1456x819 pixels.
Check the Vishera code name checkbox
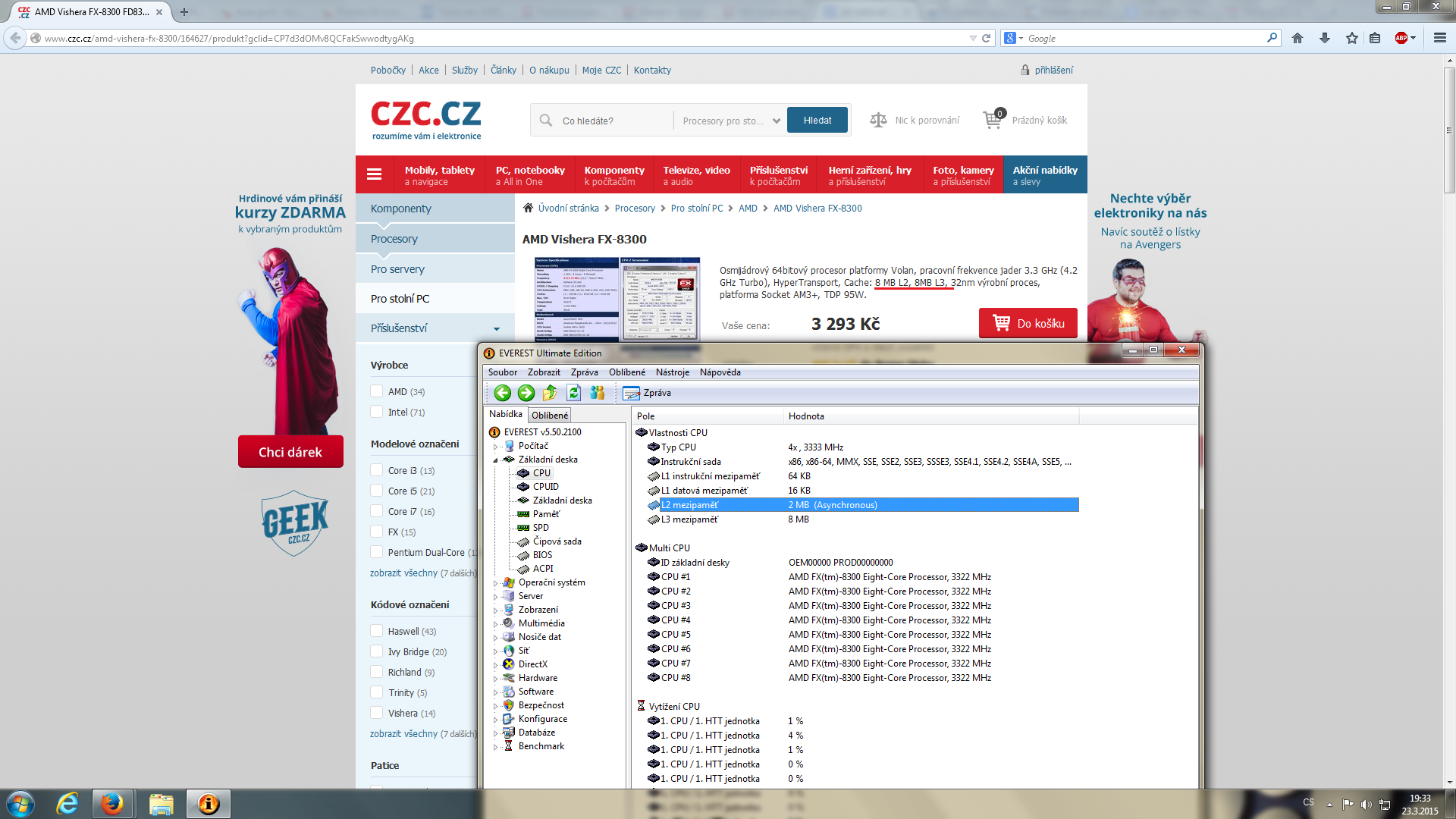pos(376,713)
